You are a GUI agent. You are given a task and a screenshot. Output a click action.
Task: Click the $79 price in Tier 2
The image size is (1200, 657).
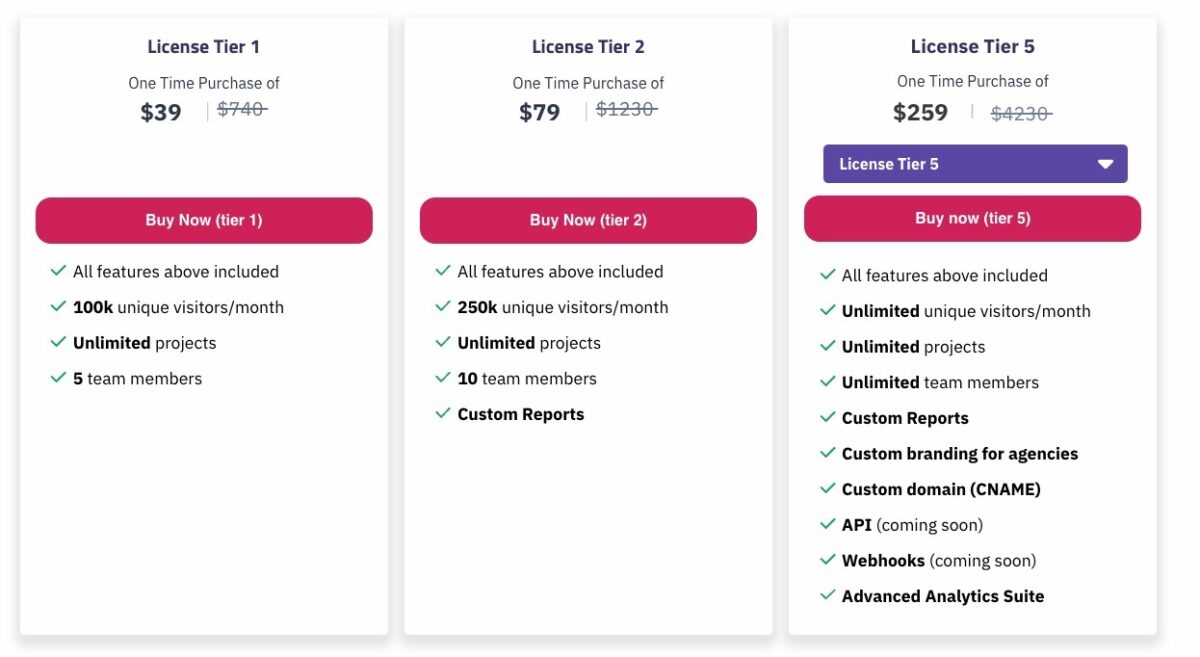coord(540,112)
